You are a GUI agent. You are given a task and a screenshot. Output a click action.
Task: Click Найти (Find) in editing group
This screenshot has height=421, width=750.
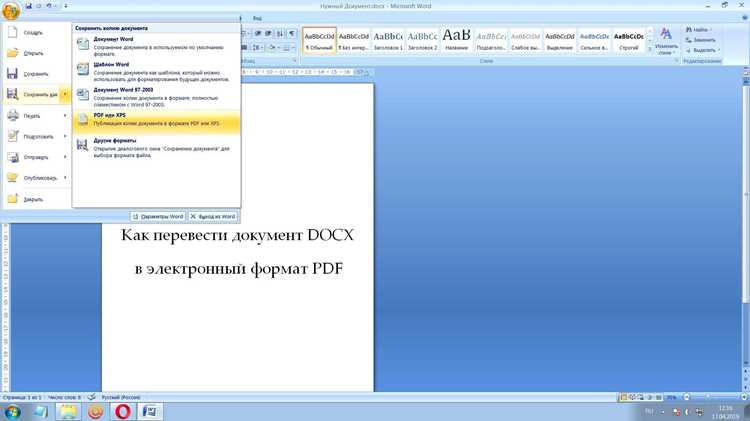pos(699,30)
